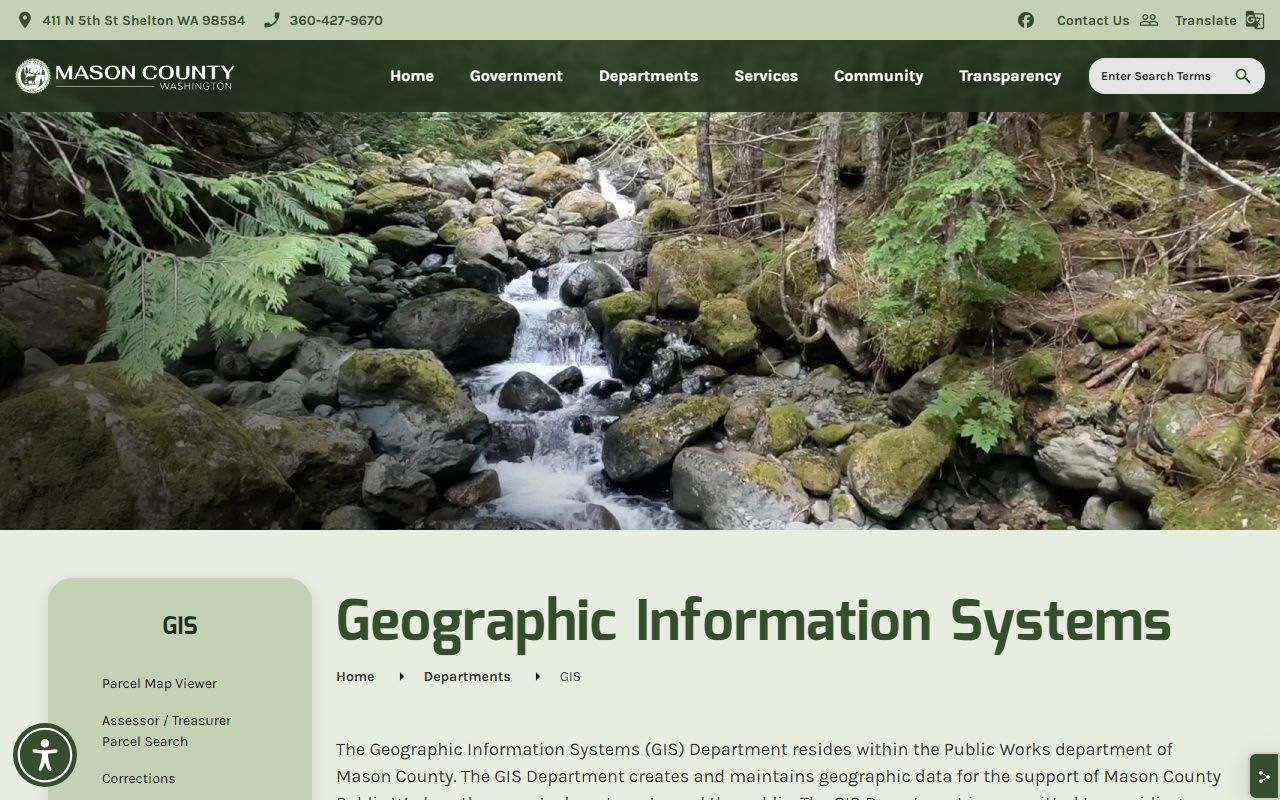1280x800 pixels.
Task: Click the search magnifier icon
Action: click(x=1243, y=76)
